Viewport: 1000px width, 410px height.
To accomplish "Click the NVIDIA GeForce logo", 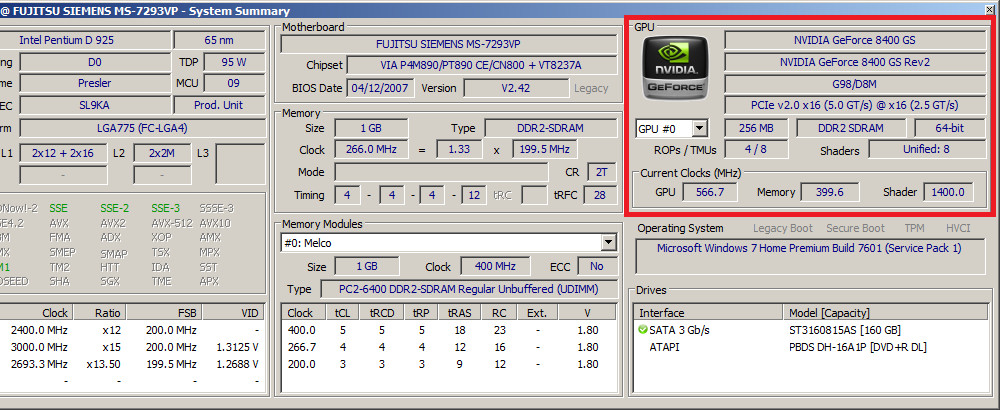I will [674, 67].
